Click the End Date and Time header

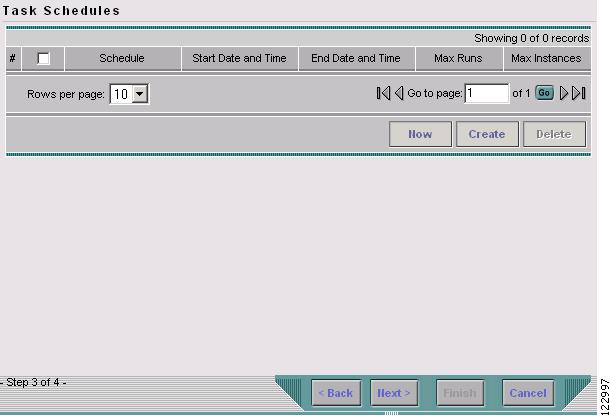click(356, 58)
